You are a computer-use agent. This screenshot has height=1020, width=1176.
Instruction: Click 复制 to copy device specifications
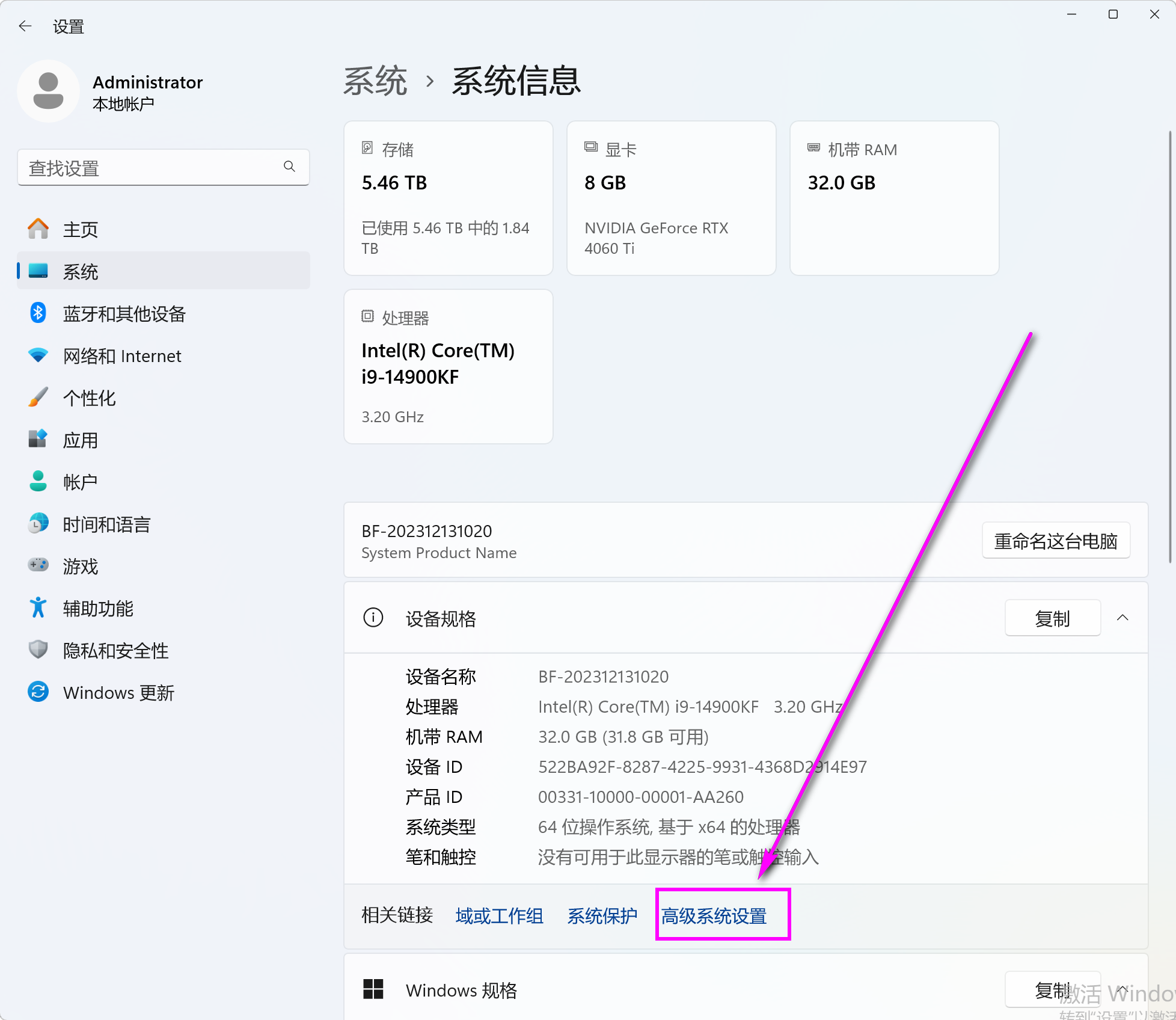(1052, 618)
